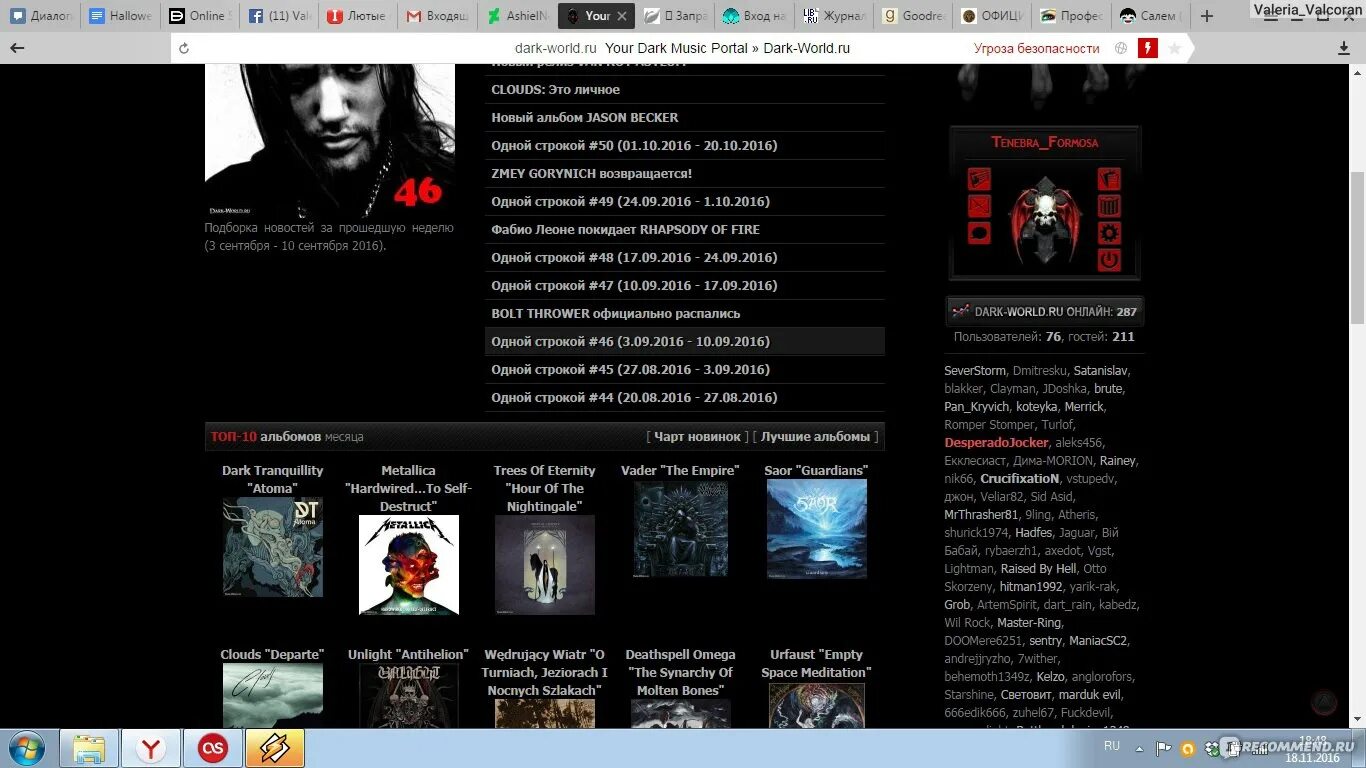Open the chat bubble icon in user panel
Viewport: 1366px width, 768px height.
[x=979, y=233]
